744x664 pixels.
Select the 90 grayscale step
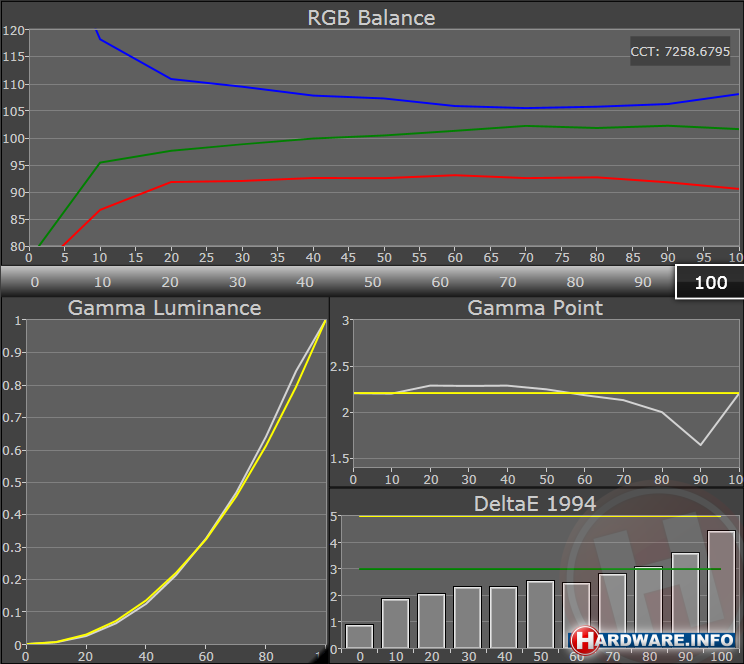point(642,282)
